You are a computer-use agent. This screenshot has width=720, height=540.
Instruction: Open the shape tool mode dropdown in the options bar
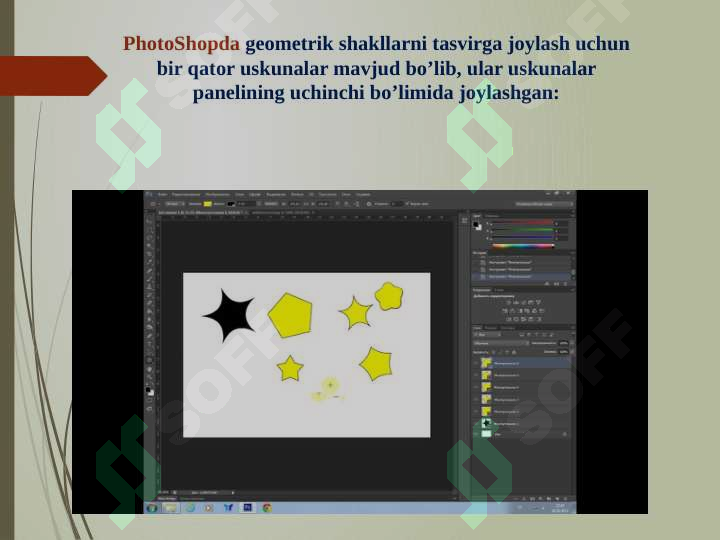tap(174, 204)
